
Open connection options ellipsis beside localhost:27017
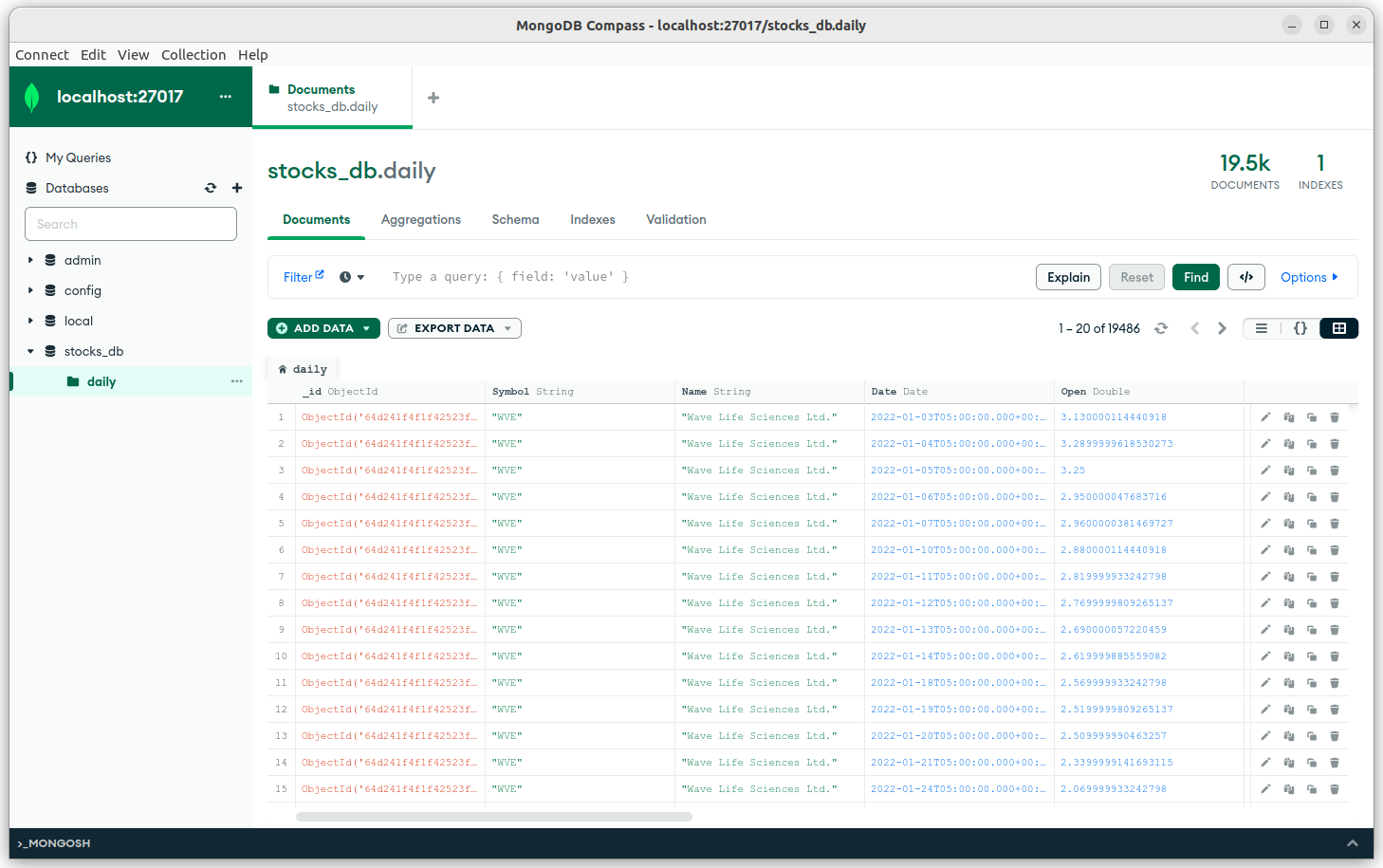226,97
